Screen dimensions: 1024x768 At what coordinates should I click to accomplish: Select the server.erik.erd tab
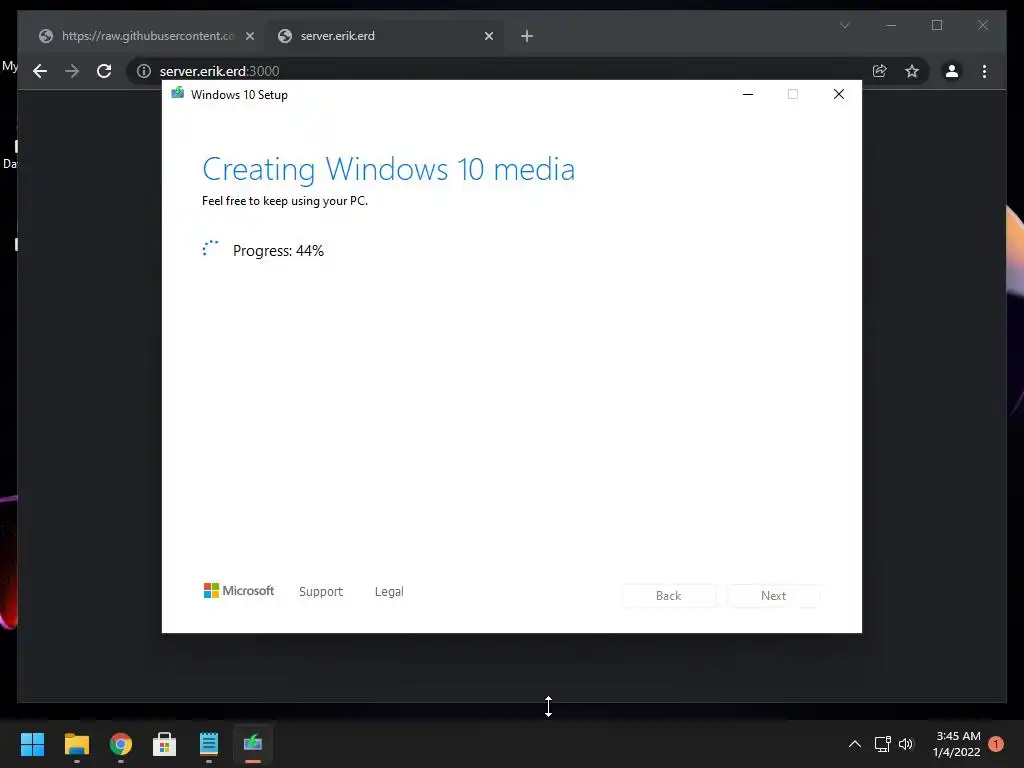pos(384,36)
